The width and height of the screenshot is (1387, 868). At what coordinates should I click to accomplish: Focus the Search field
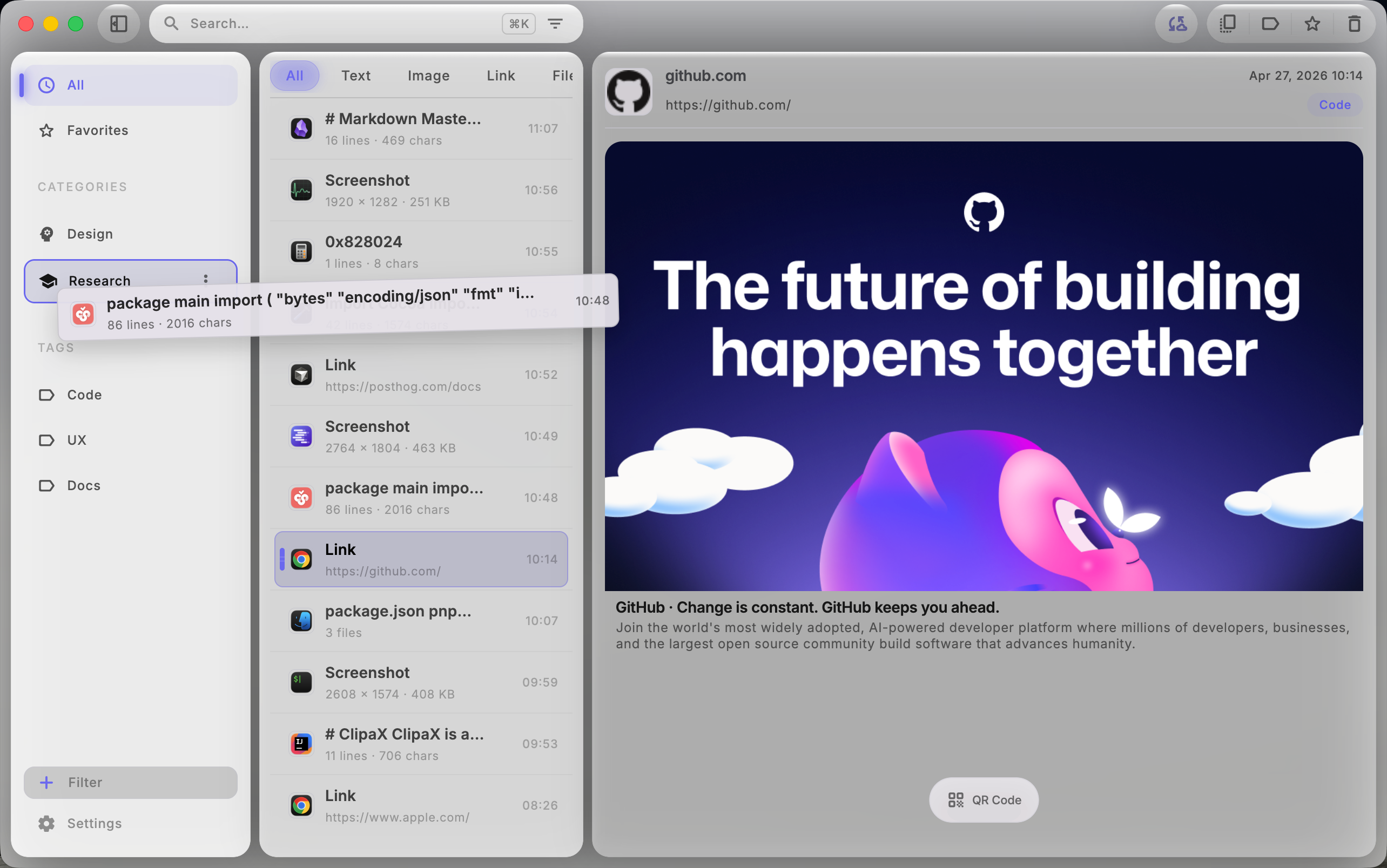tap(366, 24)
